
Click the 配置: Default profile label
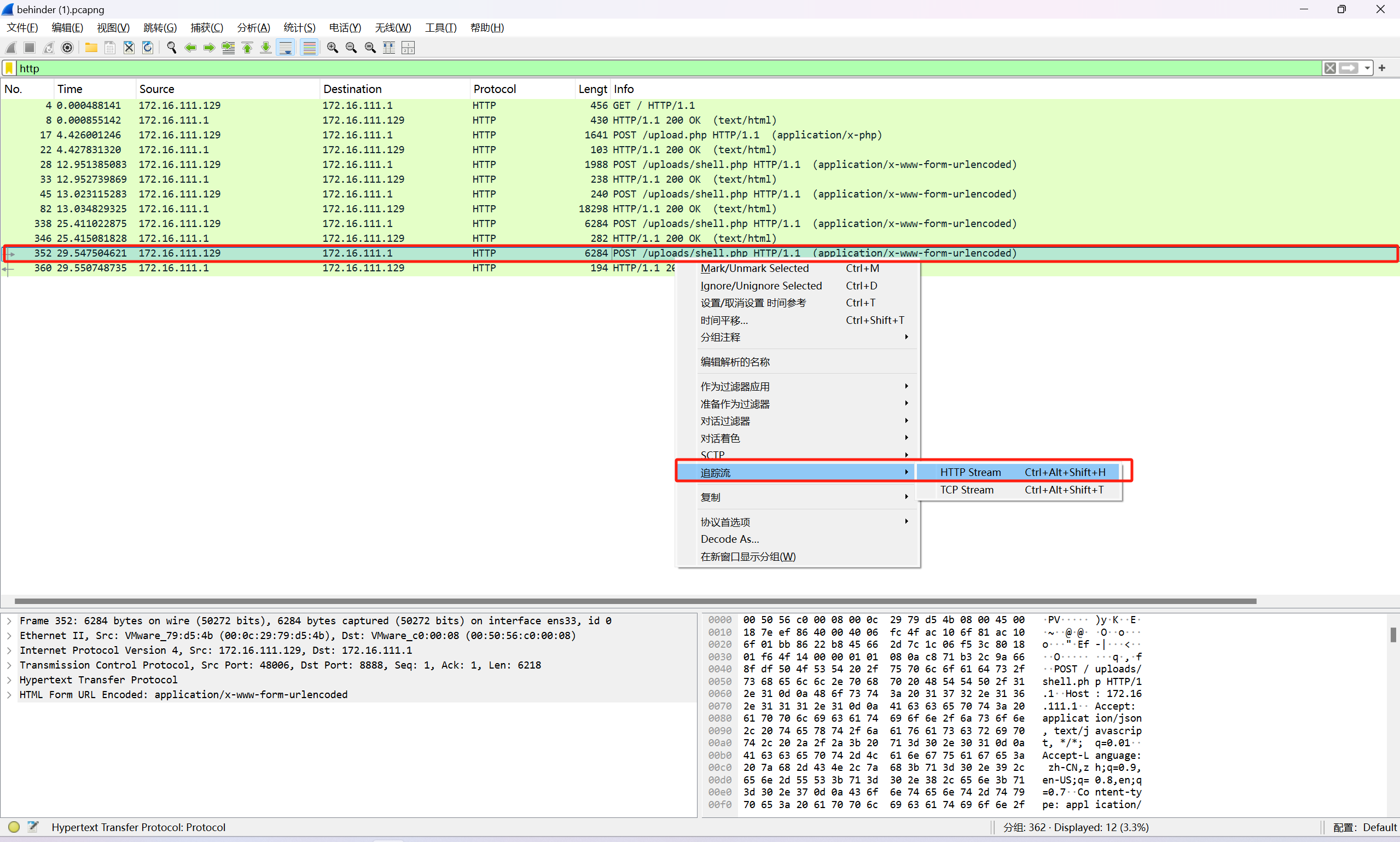click(x=1364, y=827)
